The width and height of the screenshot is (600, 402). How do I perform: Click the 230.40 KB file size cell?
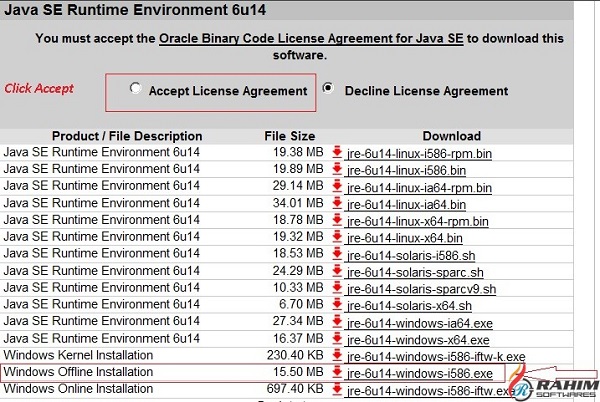click(295, 355)
